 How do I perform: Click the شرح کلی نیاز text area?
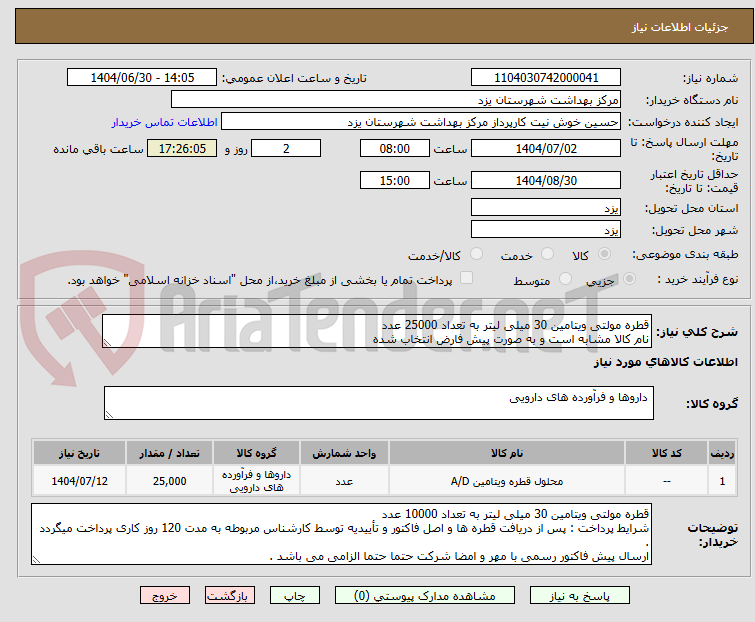[x=377, y=331]
